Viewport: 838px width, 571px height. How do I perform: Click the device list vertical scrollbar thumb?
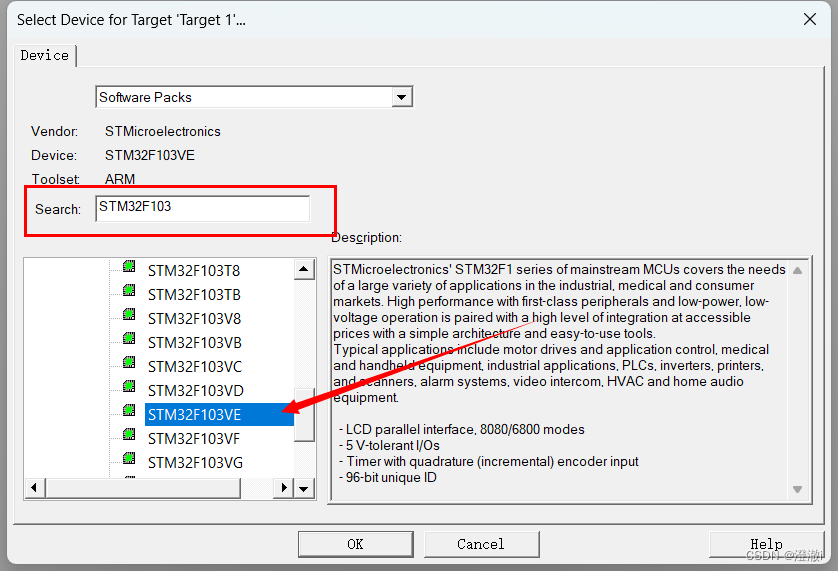click(x=304, y=415)
